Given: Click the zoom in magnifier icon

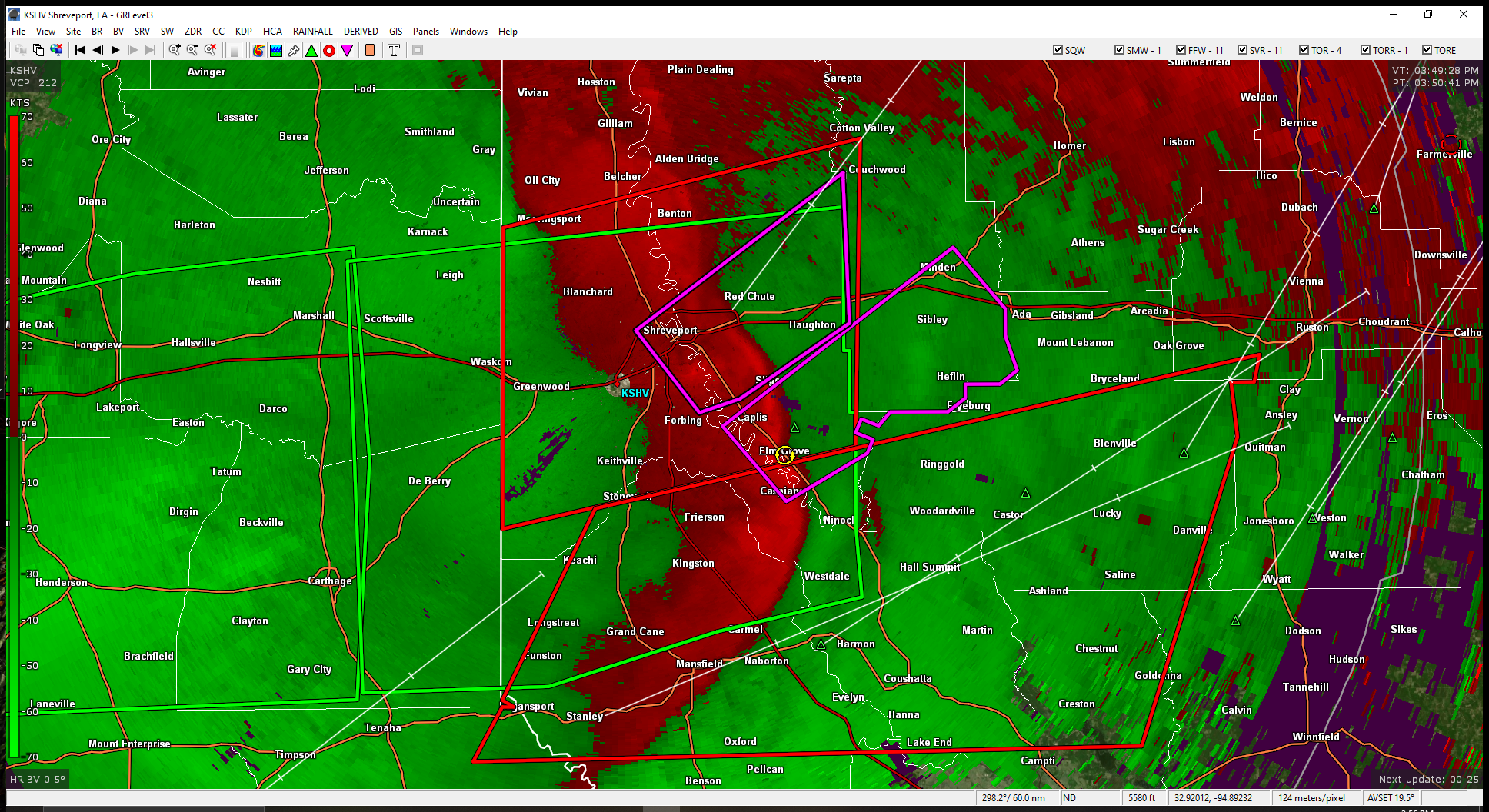Looking at the screenshot, I should pyautogui.click(x=175, y=50).
